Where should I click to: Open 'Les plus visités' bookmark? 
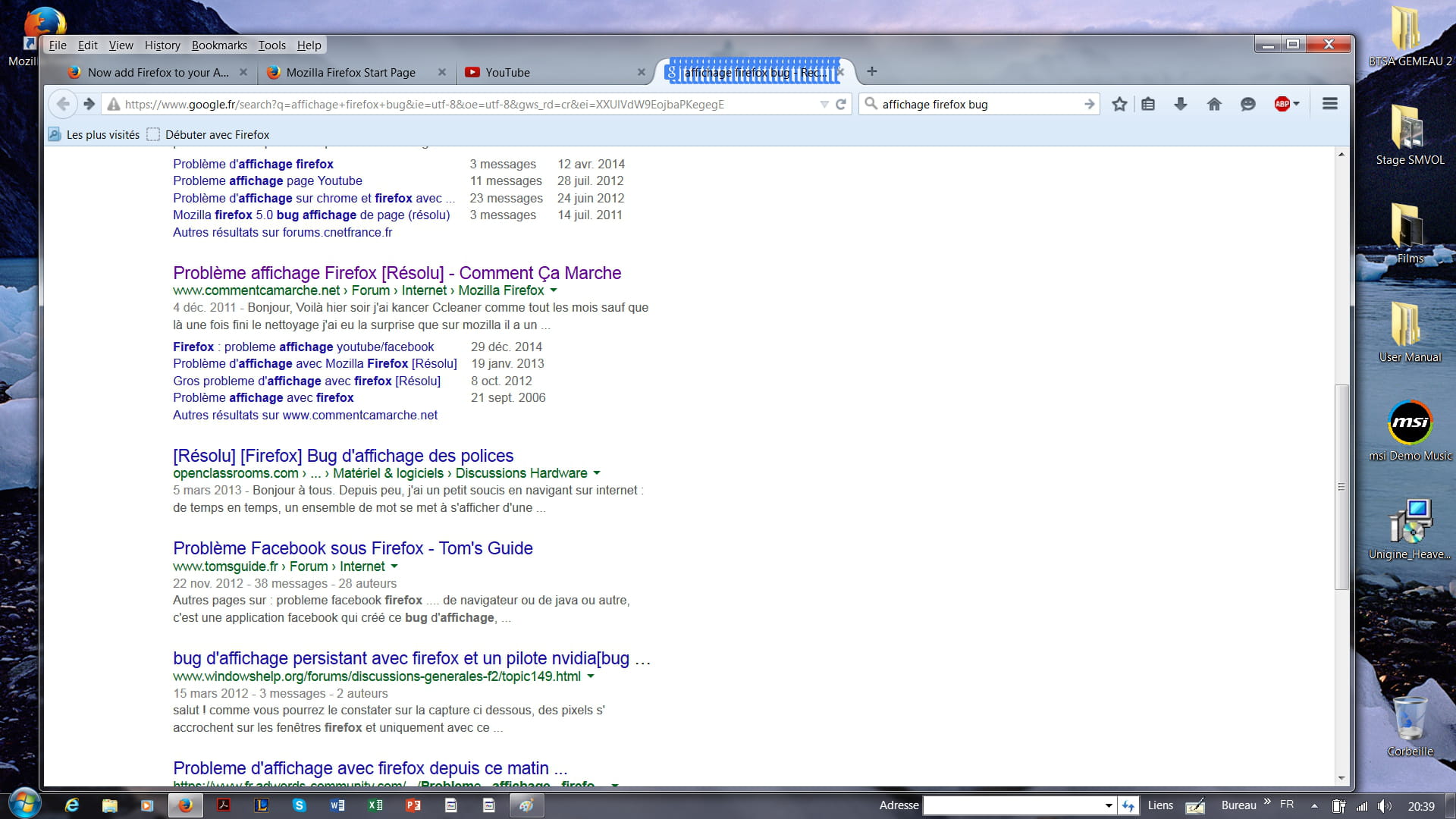pyautogui.click(x=95, y=135)
